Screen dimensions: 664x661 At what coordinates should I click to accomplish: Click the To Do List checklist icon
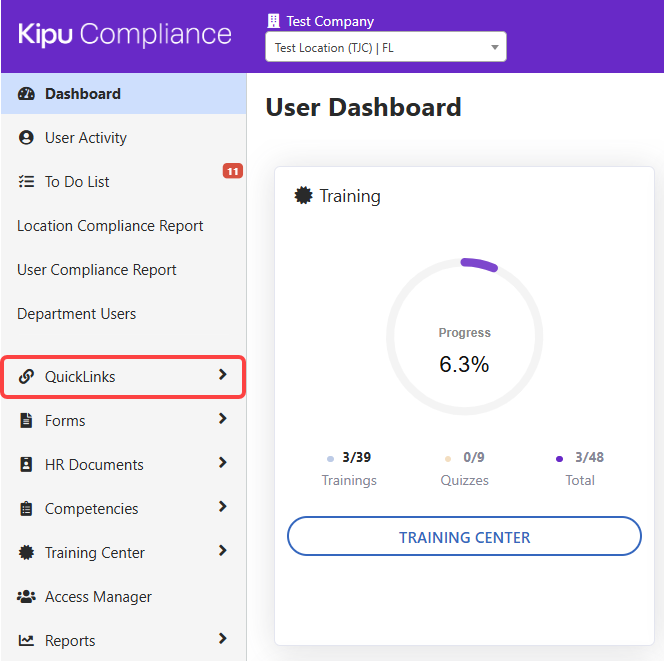coord(27,182)
